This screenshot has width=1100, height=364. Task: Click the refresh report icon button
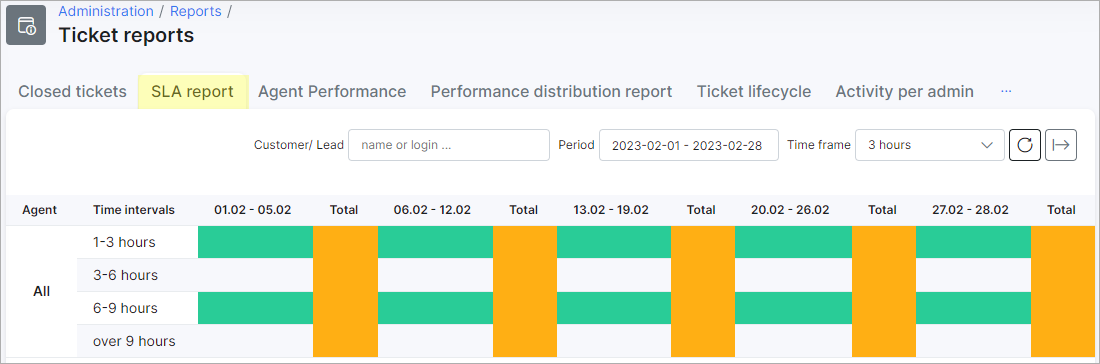(x=1024, y=145)
